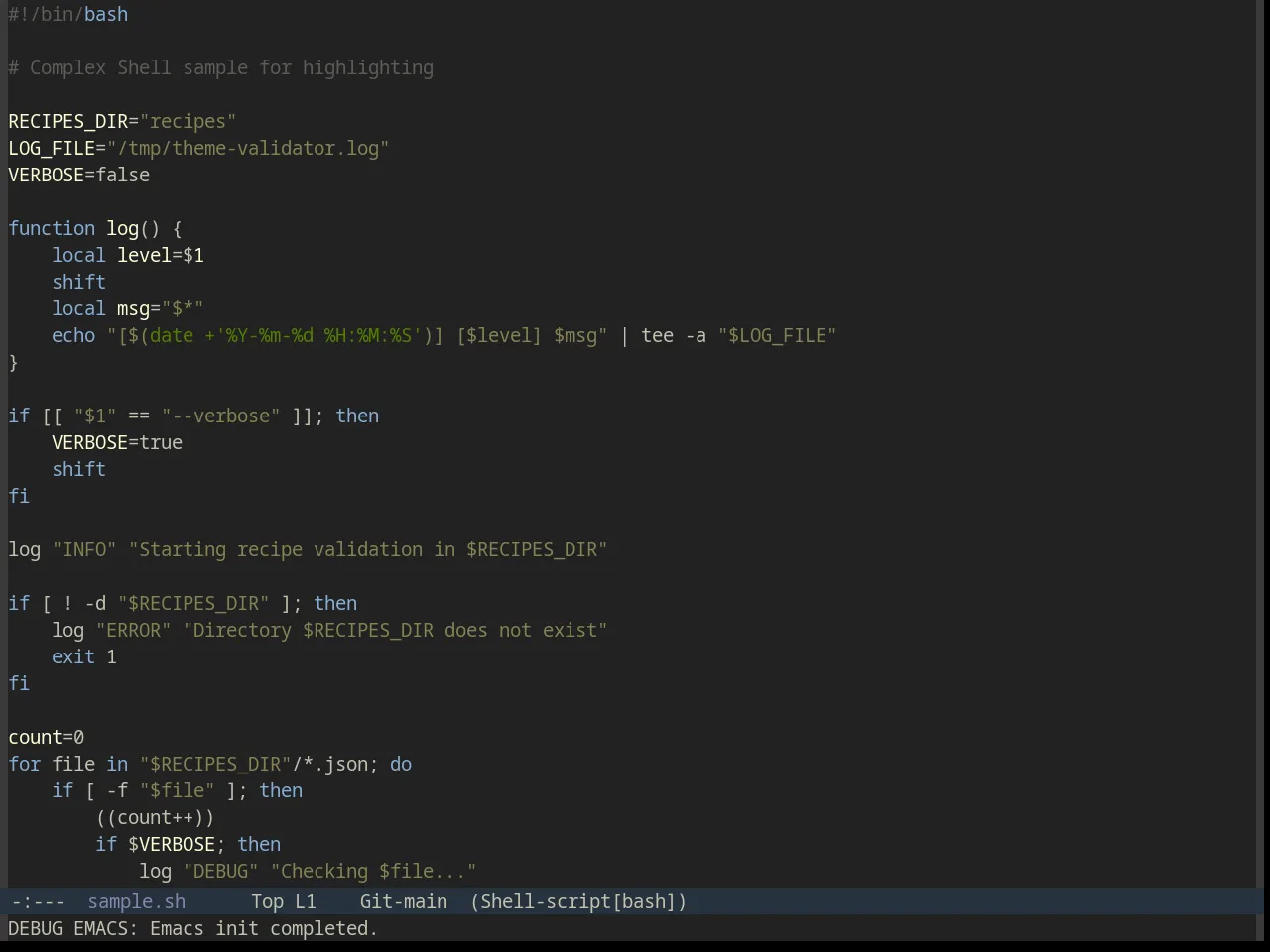1270x952 pixels.
Task: Click the 'for file in' loop line
Action: tap(210, 764)
